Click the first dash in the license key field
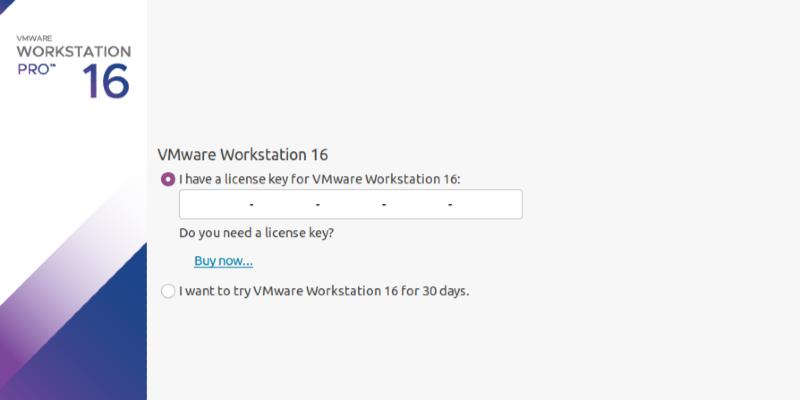This screenshot has width=800, height=400. point(251,204)
